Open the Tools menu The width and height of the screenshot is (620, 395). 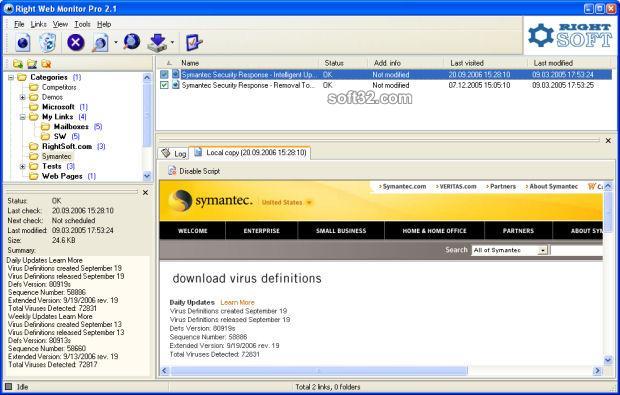click(x=82, y=24)
